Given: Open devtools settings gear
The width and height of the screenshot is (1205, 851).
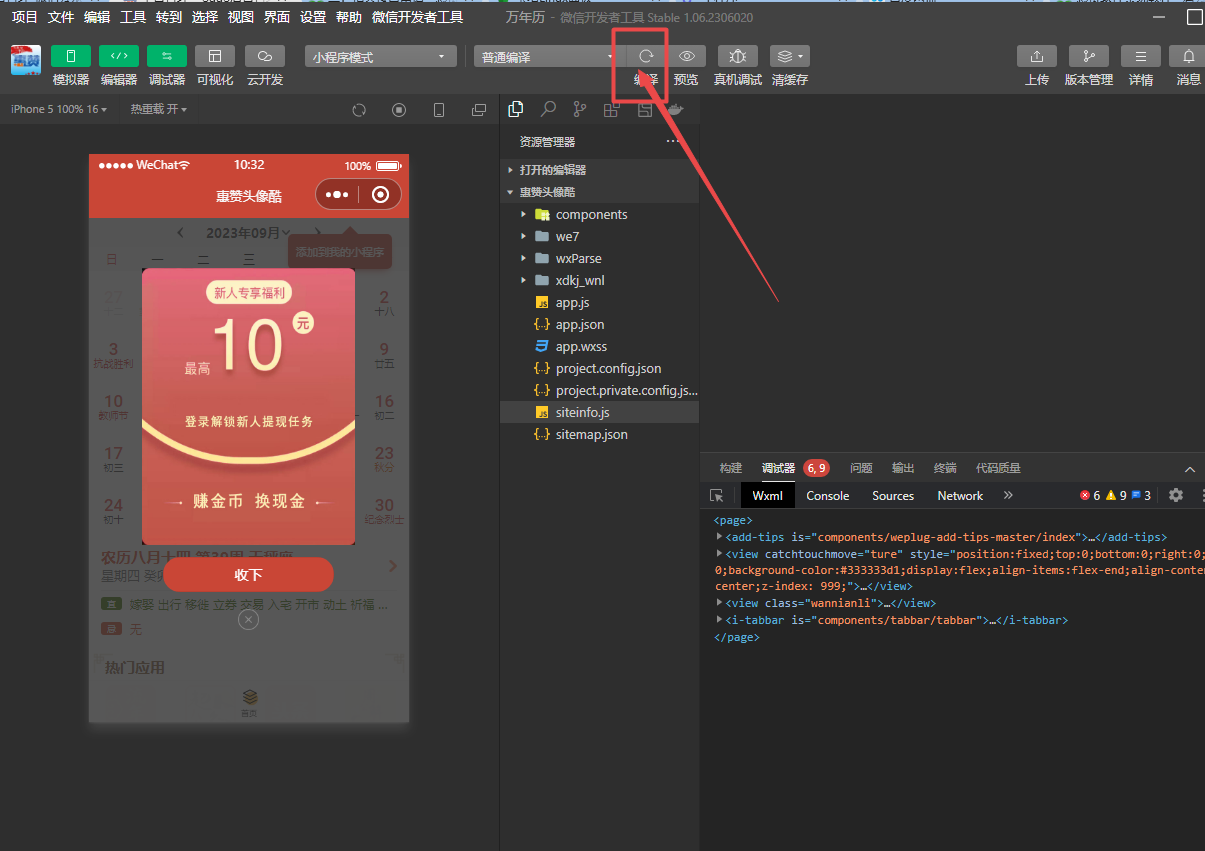Looking at the screenshot, I should 1176,495.
